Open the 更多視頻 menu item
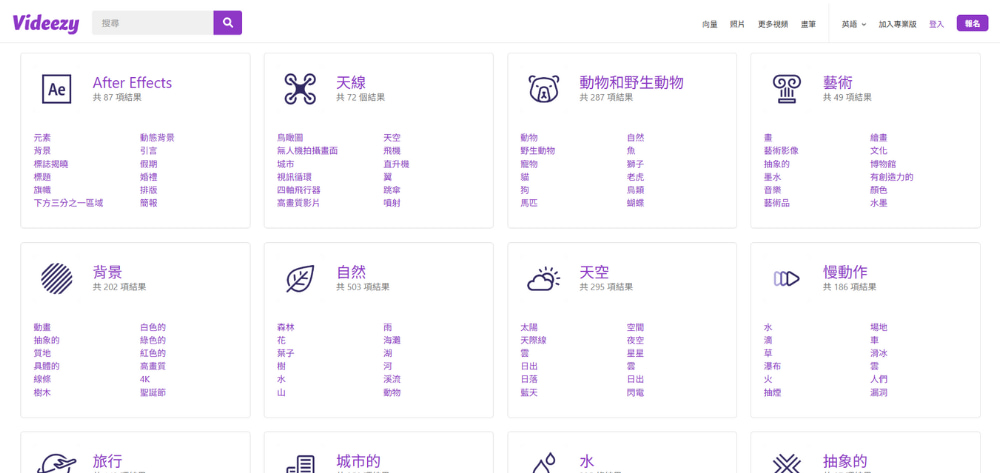Screen dimensions: 1000x473 point(773,24)
